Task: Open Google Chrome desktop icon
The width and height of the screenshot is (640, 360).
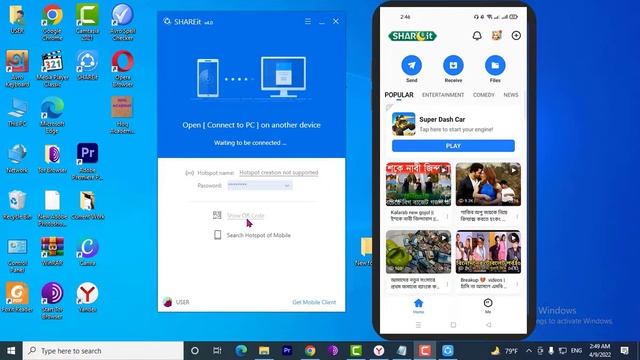Action: point(52,22)
